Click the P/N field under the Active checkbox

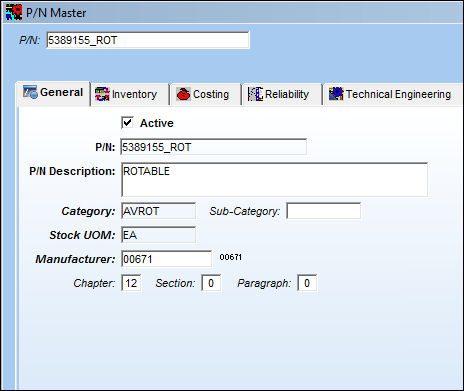pyautogui.click(x=213, y=147)
